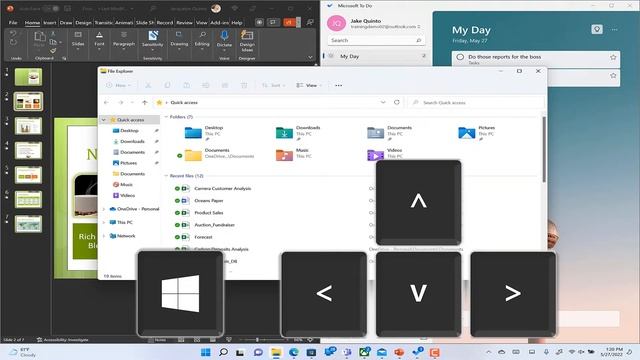Click Redo in the PowerPoint ribbon
Image resolution: width=640 pixels, height=360 pixels.
point(13,42)
